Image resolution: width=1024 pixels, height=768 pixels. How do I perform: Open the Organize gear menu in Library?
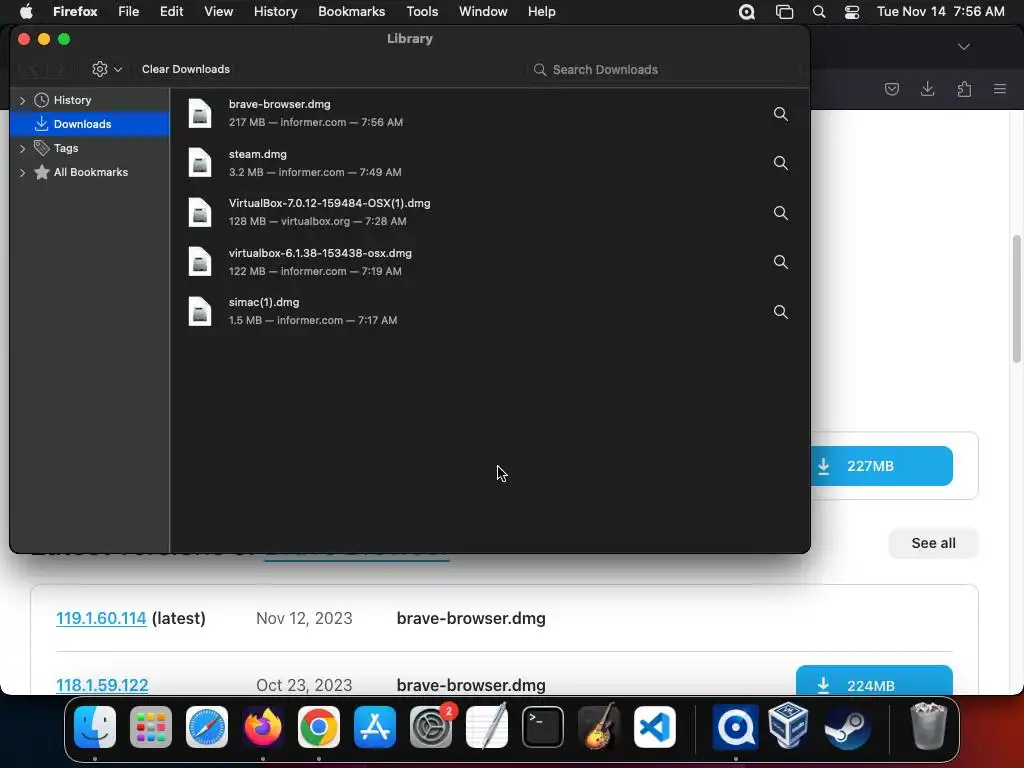pos(107,69)
